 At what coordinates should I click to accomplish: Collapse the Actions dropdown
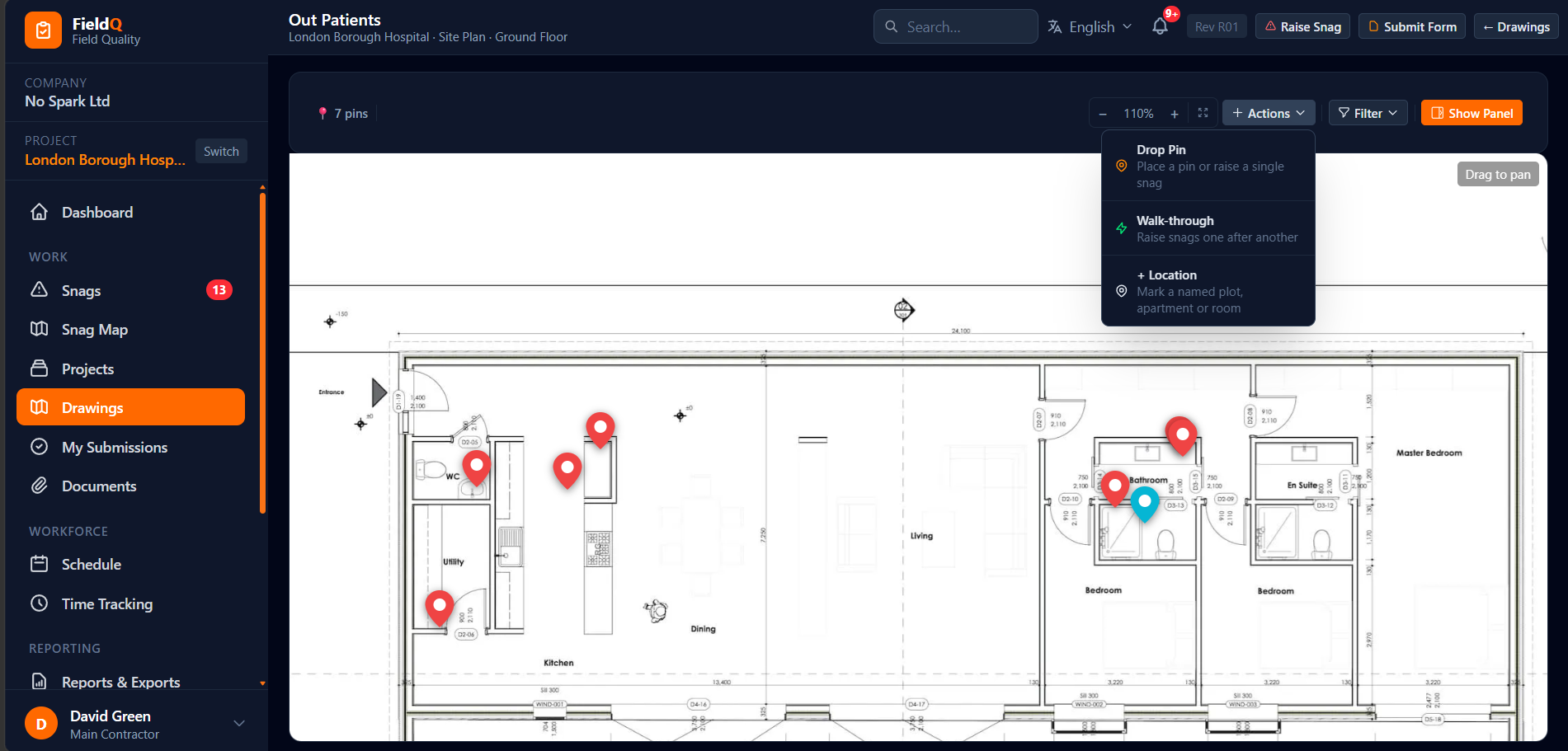coord(1269,113)
